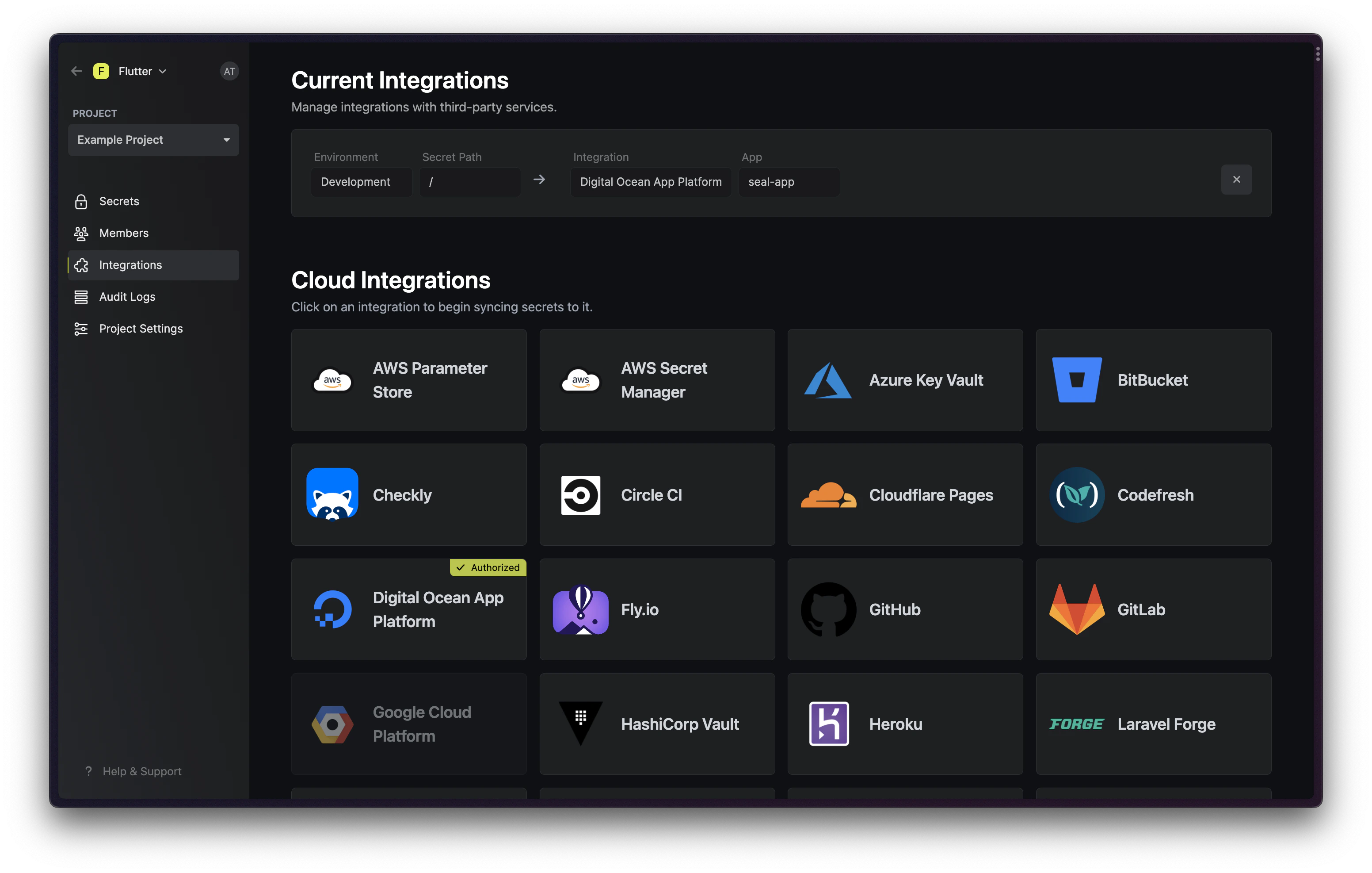The width and height of the screenshot is (1372, 873).
Task: Click the GitLab fox logo
Action: [1077, 609]
